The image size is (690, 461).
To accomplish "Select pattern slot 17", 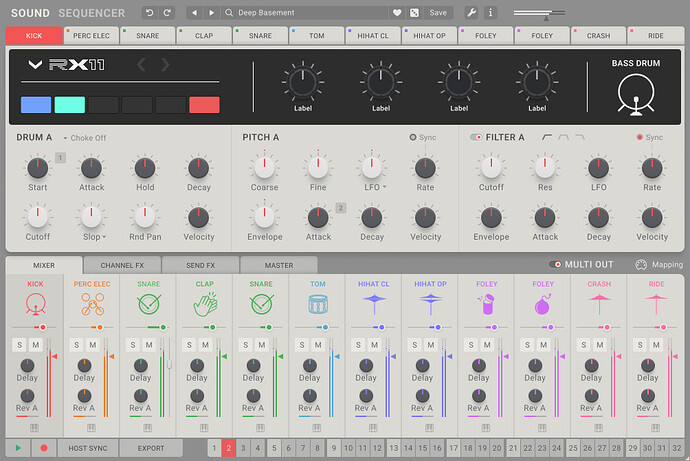I will tap(453, 448).
